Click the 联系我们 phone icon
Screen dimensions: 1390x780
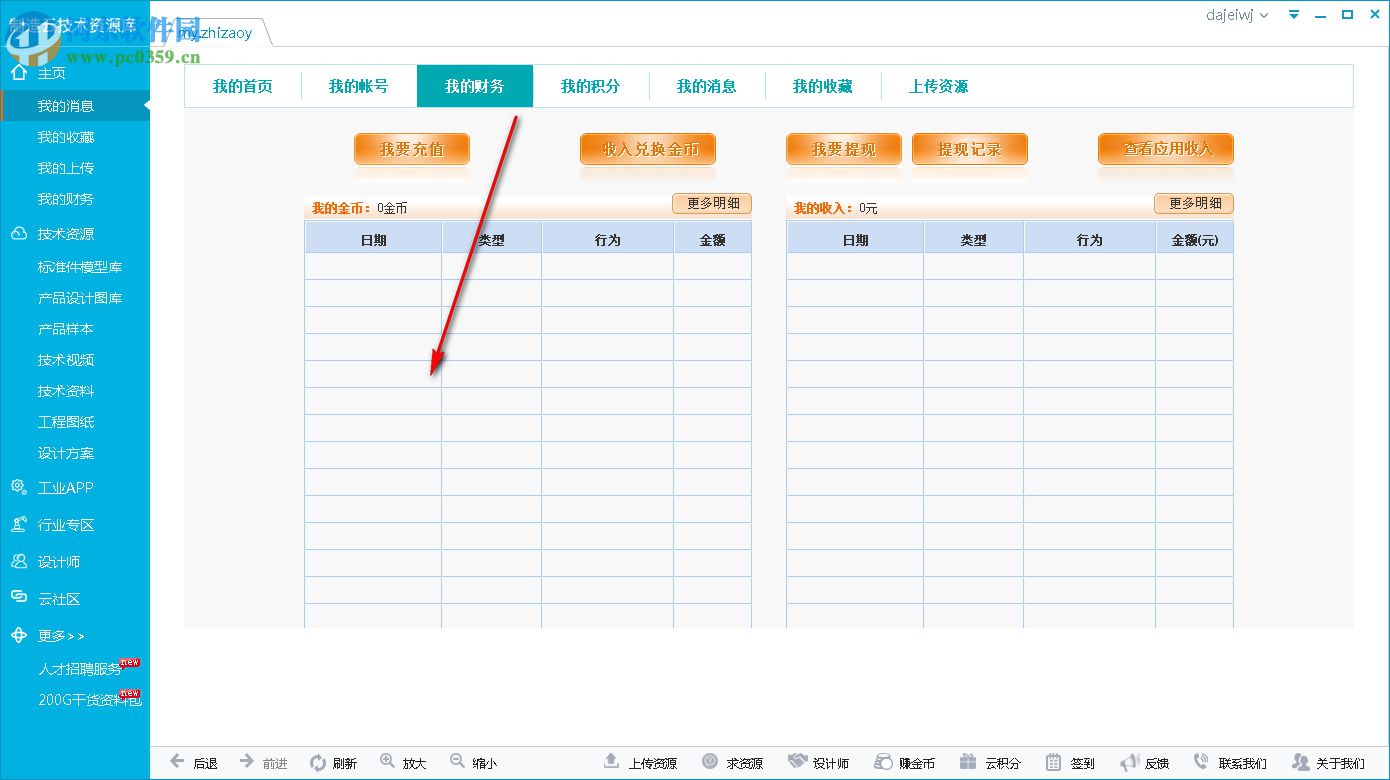pyautogui.click(x=1202, y=760)
